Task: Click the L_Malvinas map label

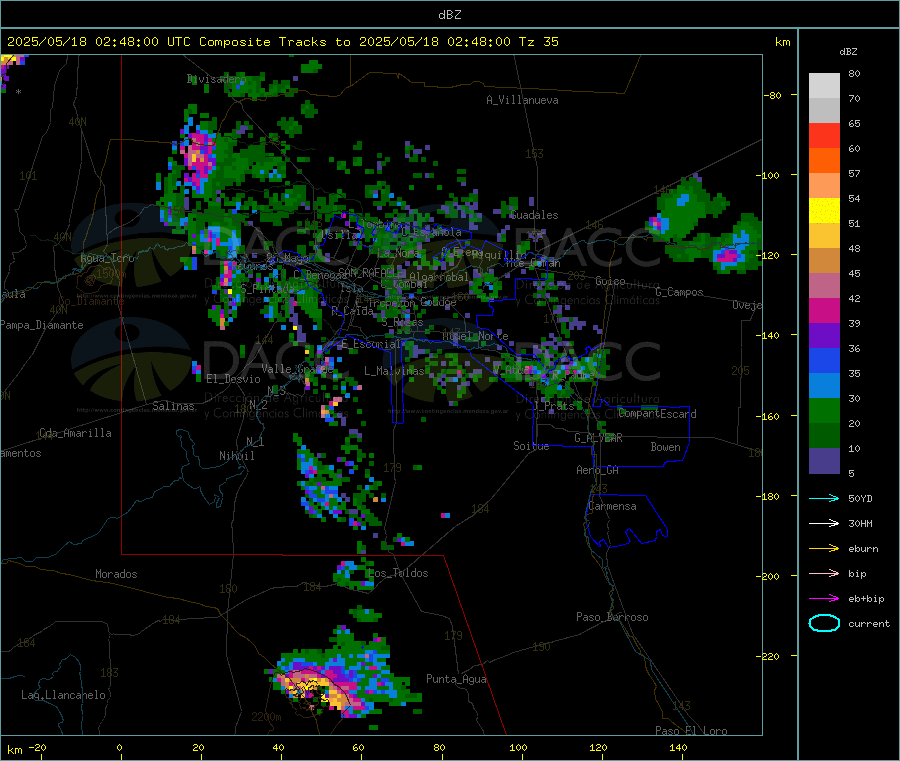Action: coord(394,371)
